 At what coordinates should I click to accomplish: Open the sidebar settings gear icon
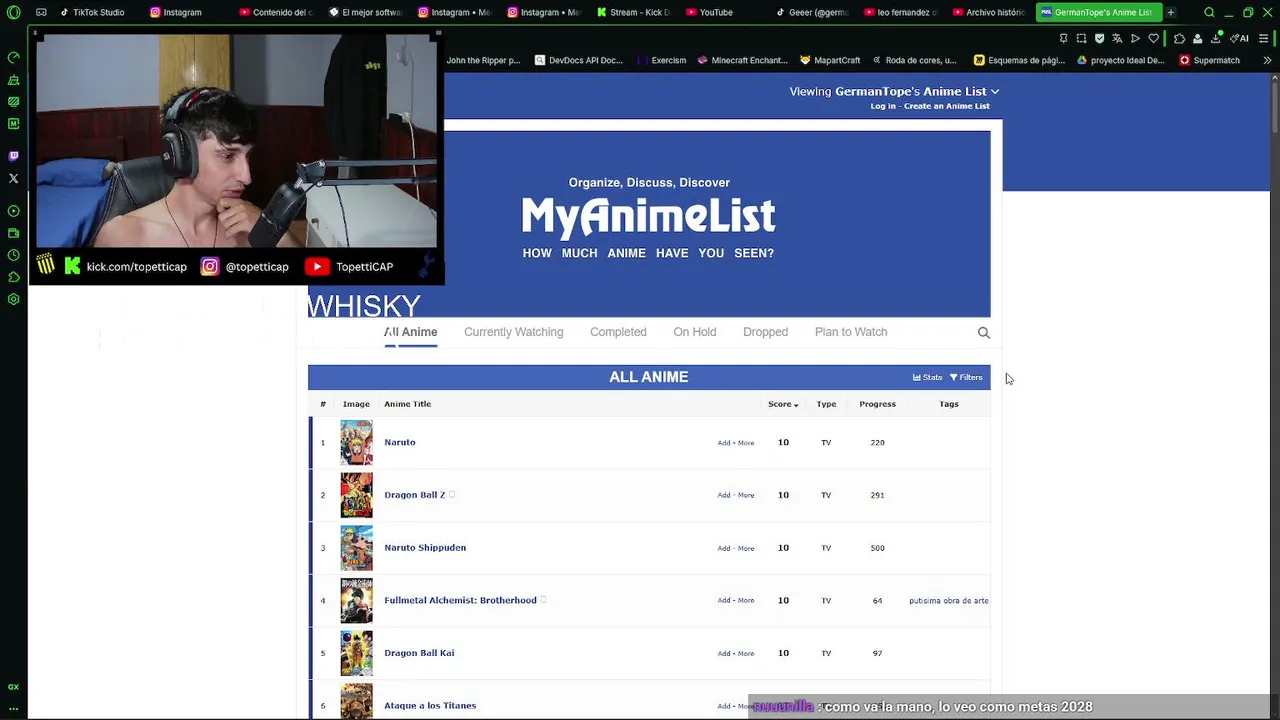[x=13, y=299]
